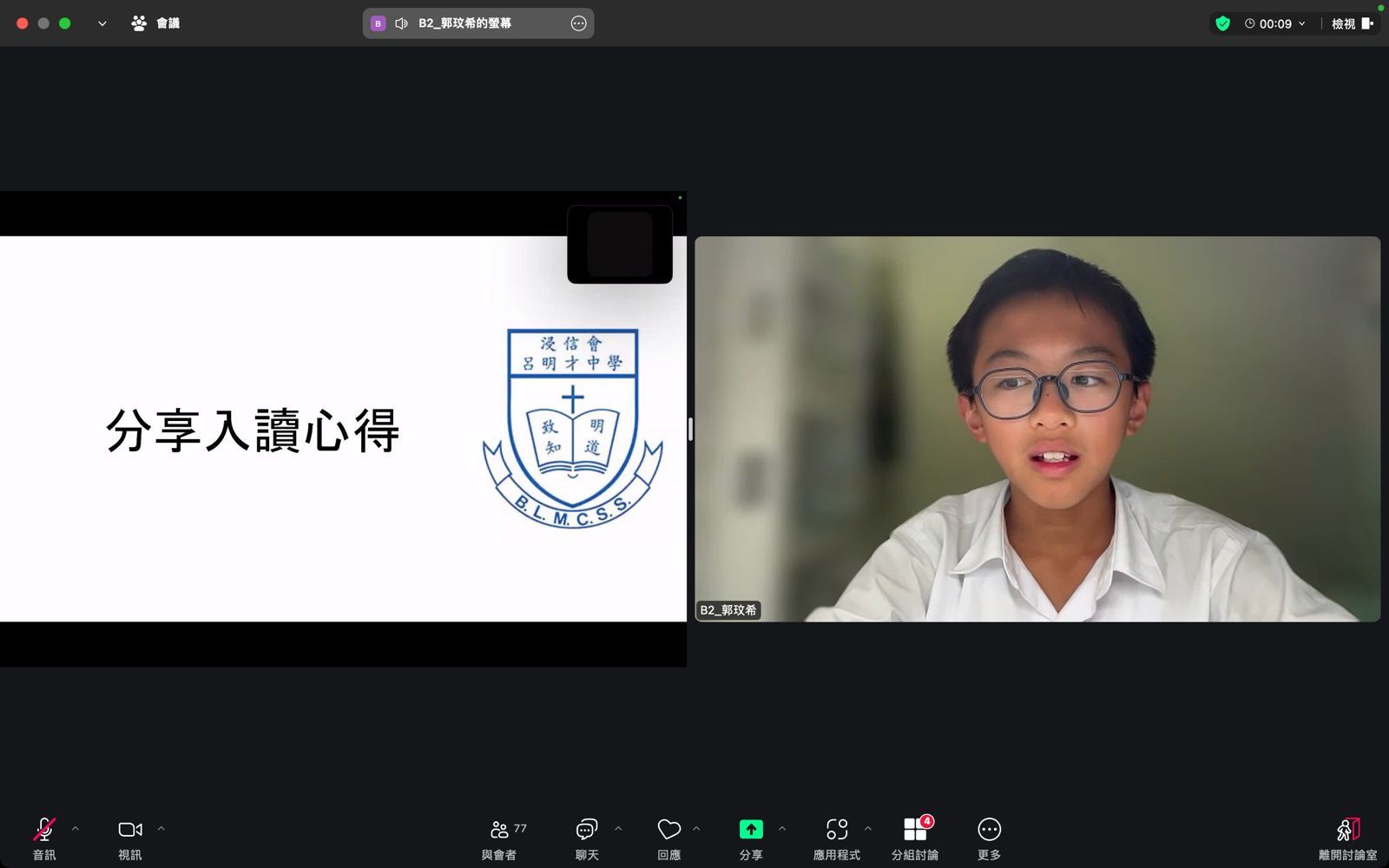The height and width of the screenshot is (868, 1389).
Task: Open the encryption shield info icon
Action: coord(1223,23)
